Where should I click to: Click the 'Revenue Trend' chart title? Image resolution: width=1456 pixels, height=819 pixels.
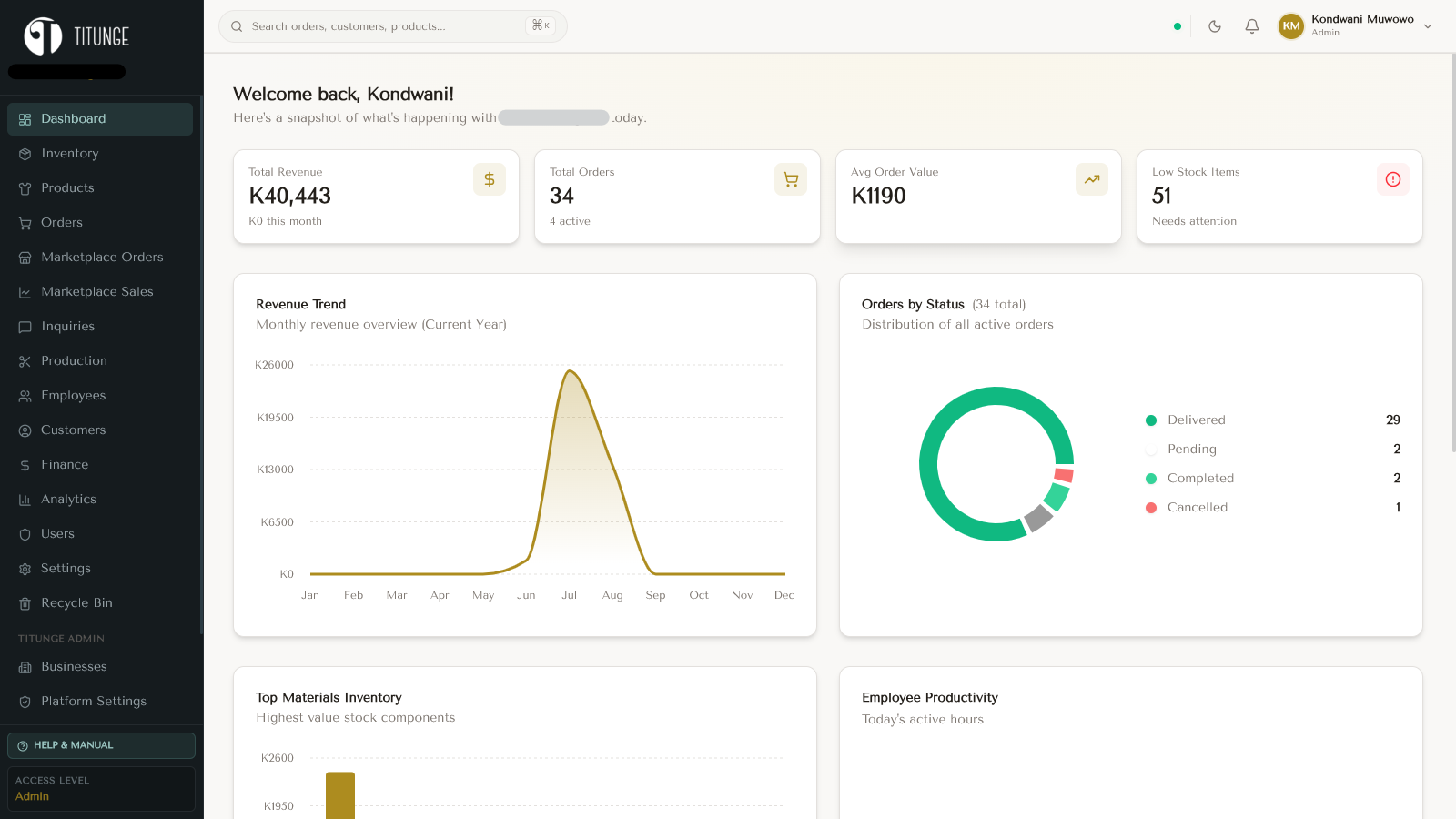tap(300, 304)
